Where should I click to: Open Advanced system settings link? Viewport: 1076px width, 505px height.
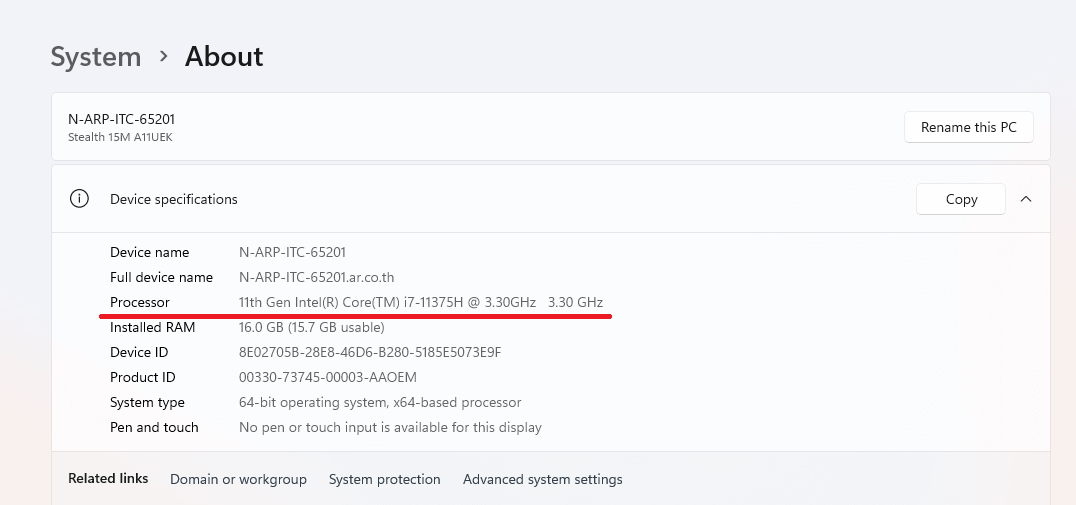point(543,479)
